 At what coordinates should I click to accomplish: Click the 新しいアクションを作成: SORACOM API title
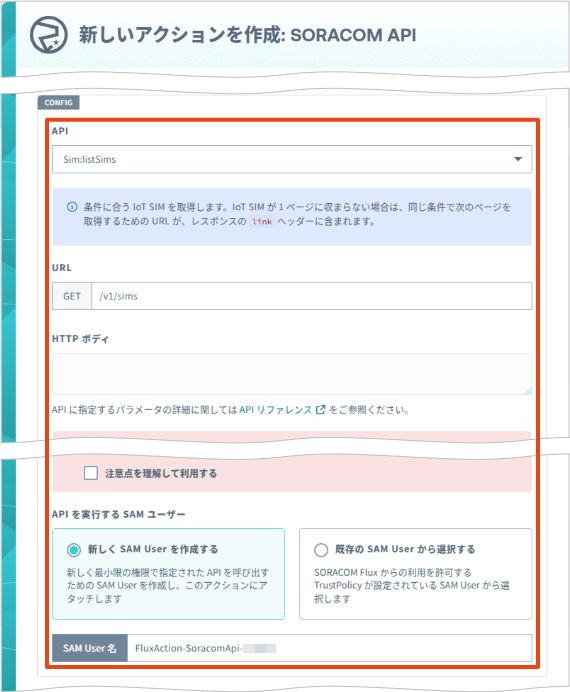point(248,35)
